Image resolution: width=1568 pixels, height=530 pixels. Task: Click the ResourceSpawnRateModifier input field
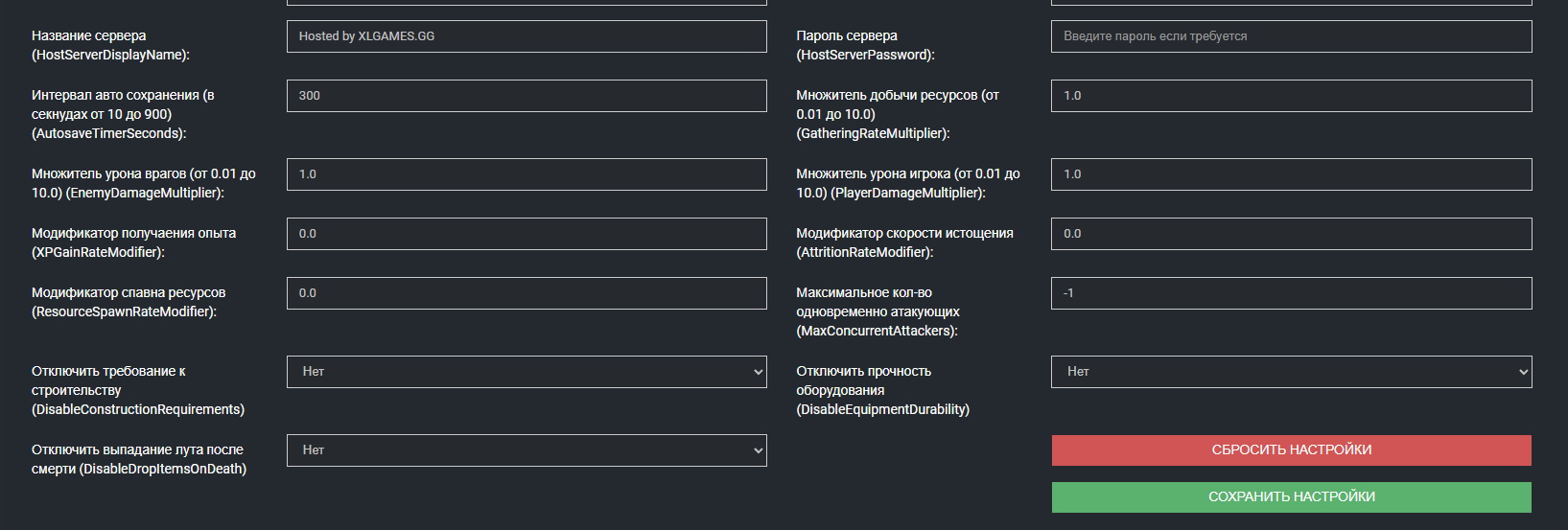[527, 293]
